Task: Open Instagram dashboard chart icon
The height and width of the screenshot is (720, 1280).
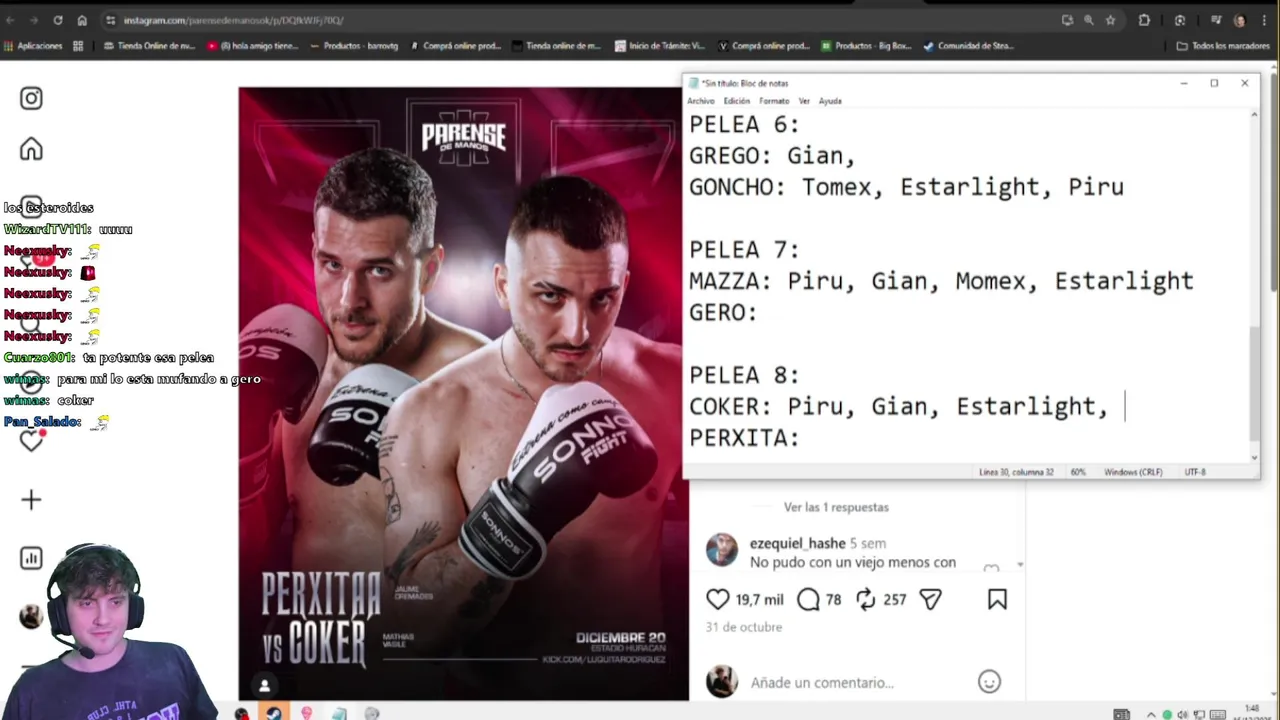Action: click(31, 558)
